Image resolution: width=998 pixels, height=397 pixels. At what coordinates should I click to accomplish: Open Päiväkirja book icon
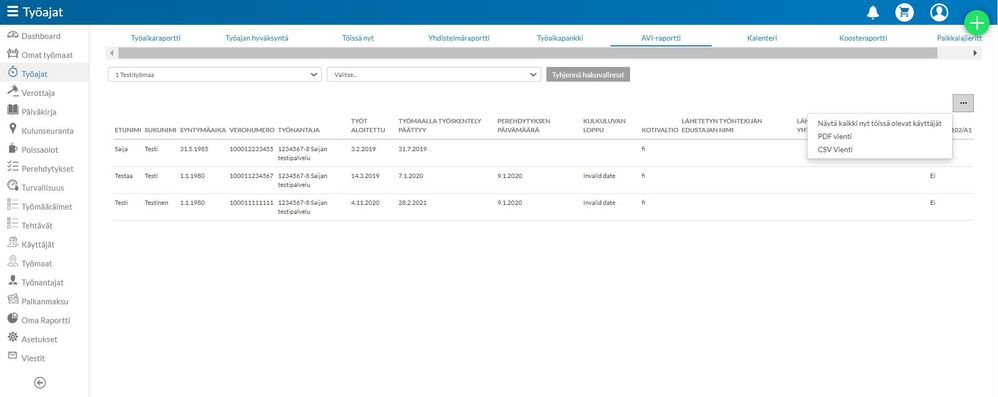point(13,111)
